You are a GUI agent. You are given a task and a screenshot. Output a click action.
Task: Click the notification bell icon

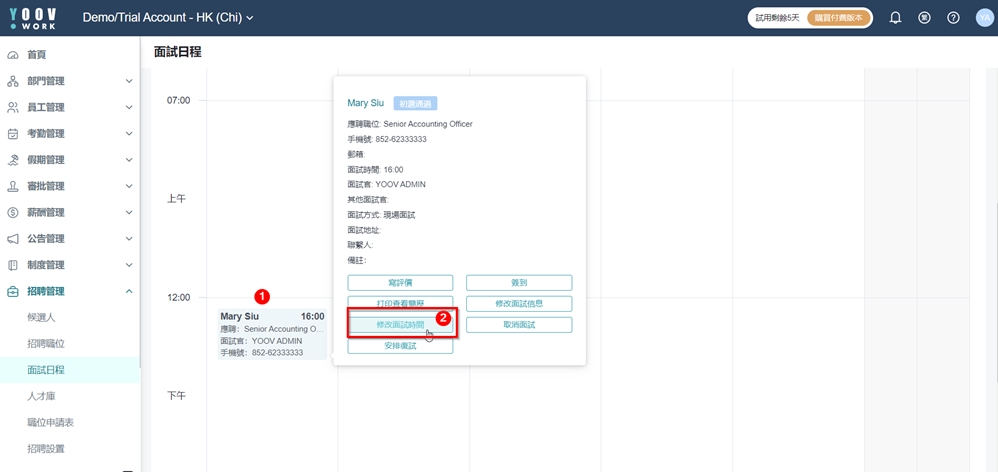[x=895, y=18]
